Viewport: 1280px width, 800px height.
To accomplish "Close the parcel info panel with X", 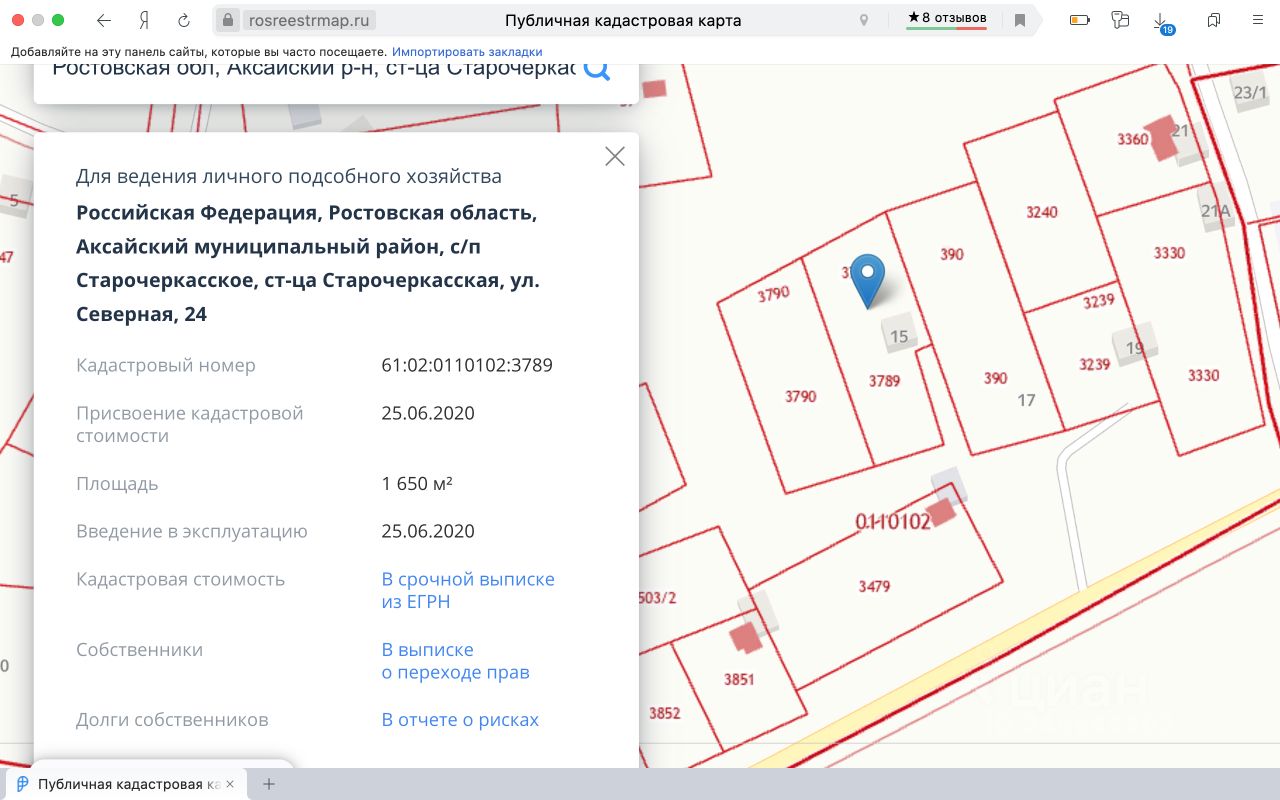I will click(x=615, y=156).
